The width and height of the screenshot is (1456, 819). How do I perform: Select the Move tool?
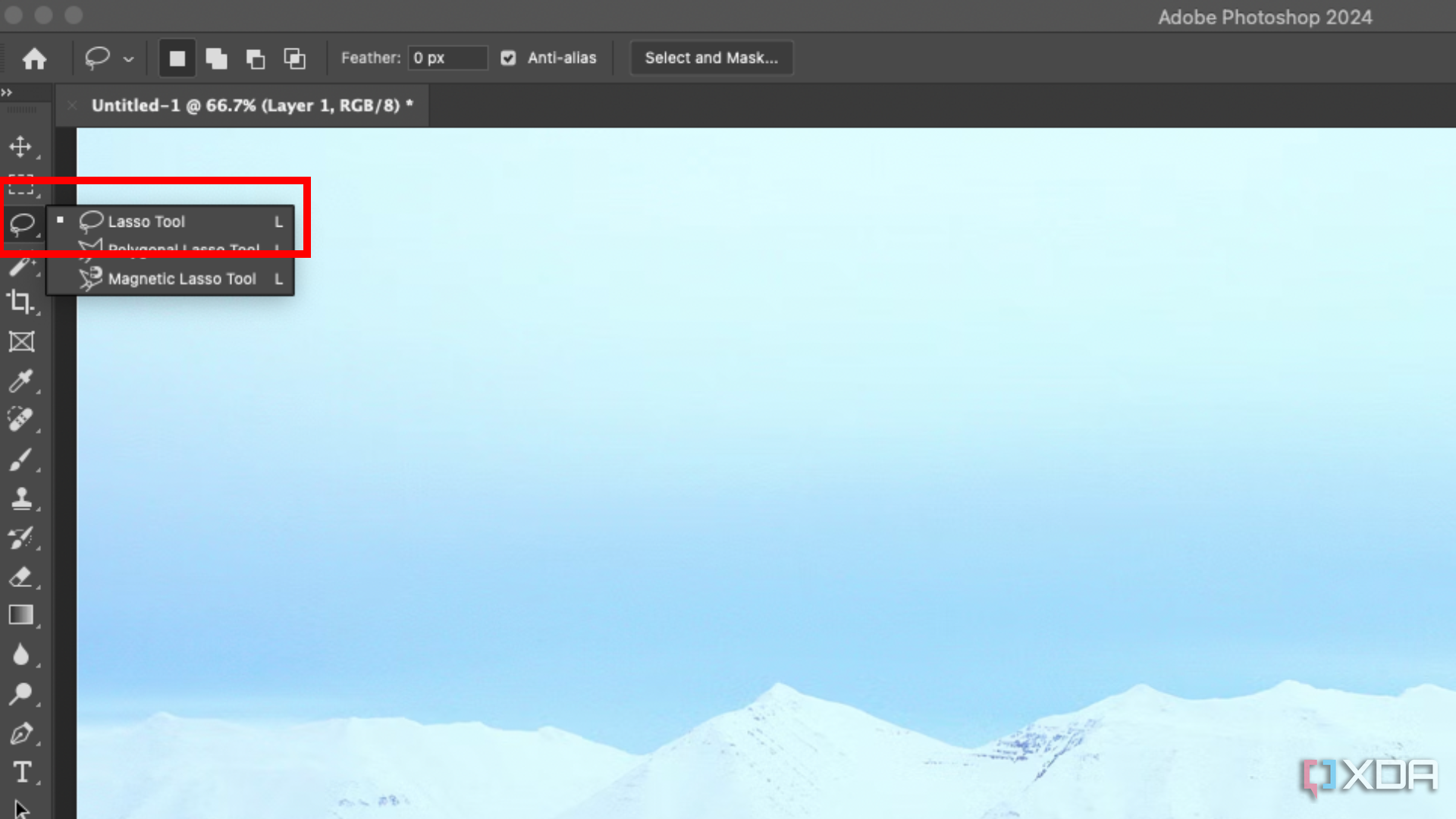(x=21, y=146)
